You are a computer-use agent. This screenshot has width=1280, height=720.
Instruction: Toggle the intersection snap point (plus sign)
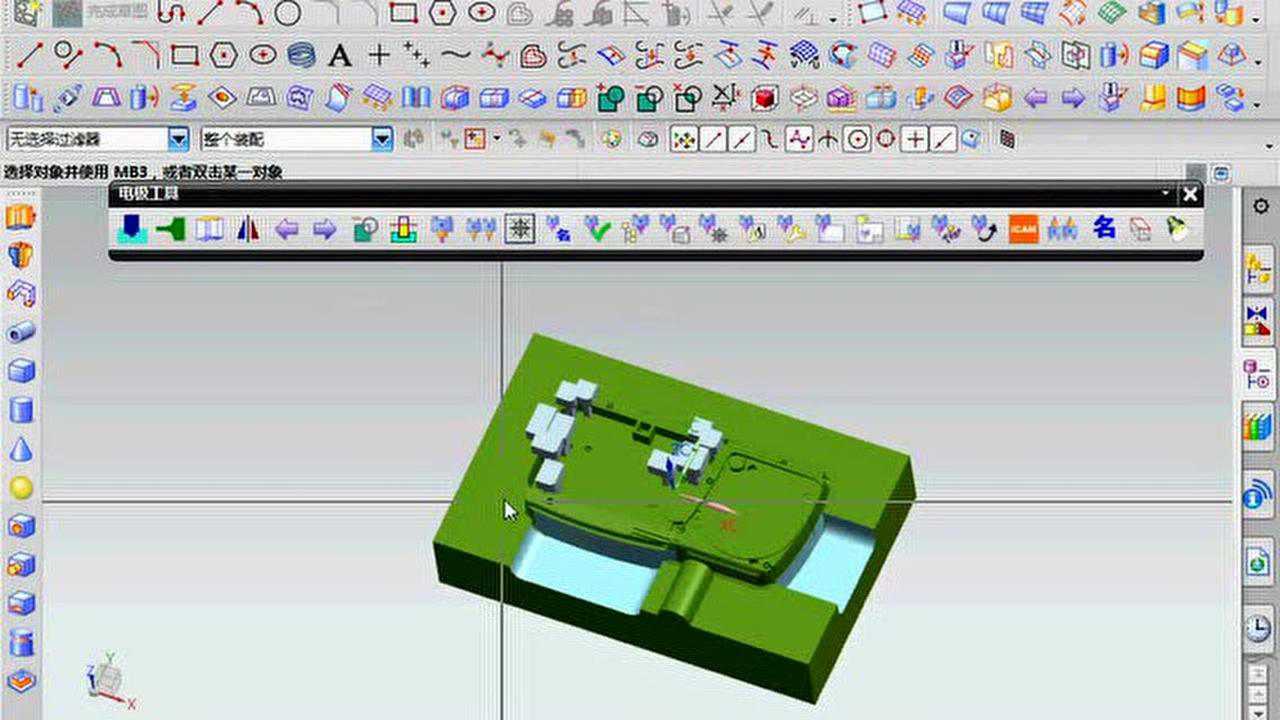tap(915, 140)
